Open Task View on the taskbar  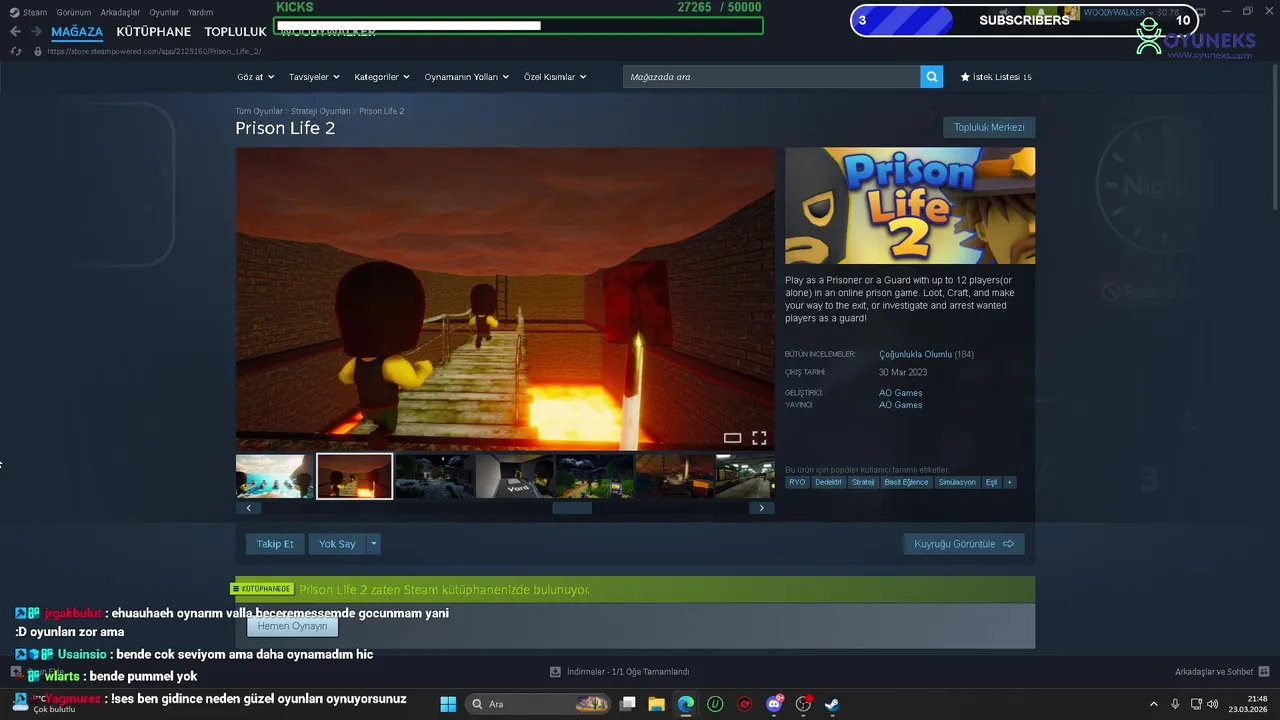[628, 704]
